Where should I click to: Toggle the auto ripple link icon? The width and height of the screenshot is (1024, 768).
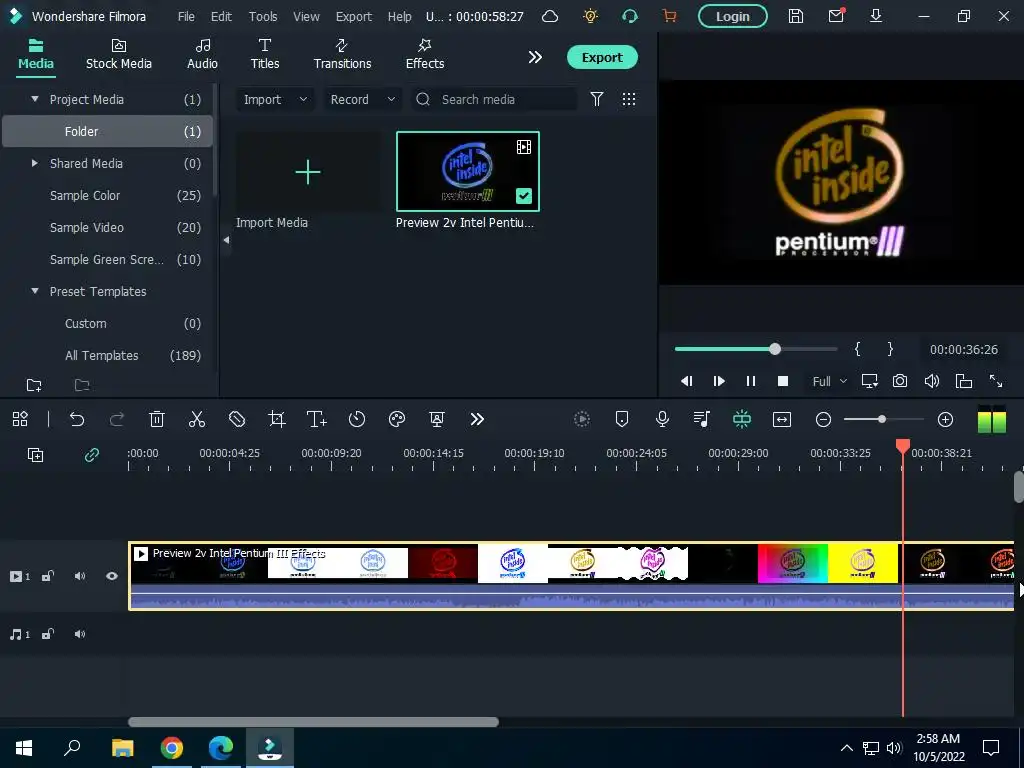pos(91,455)
